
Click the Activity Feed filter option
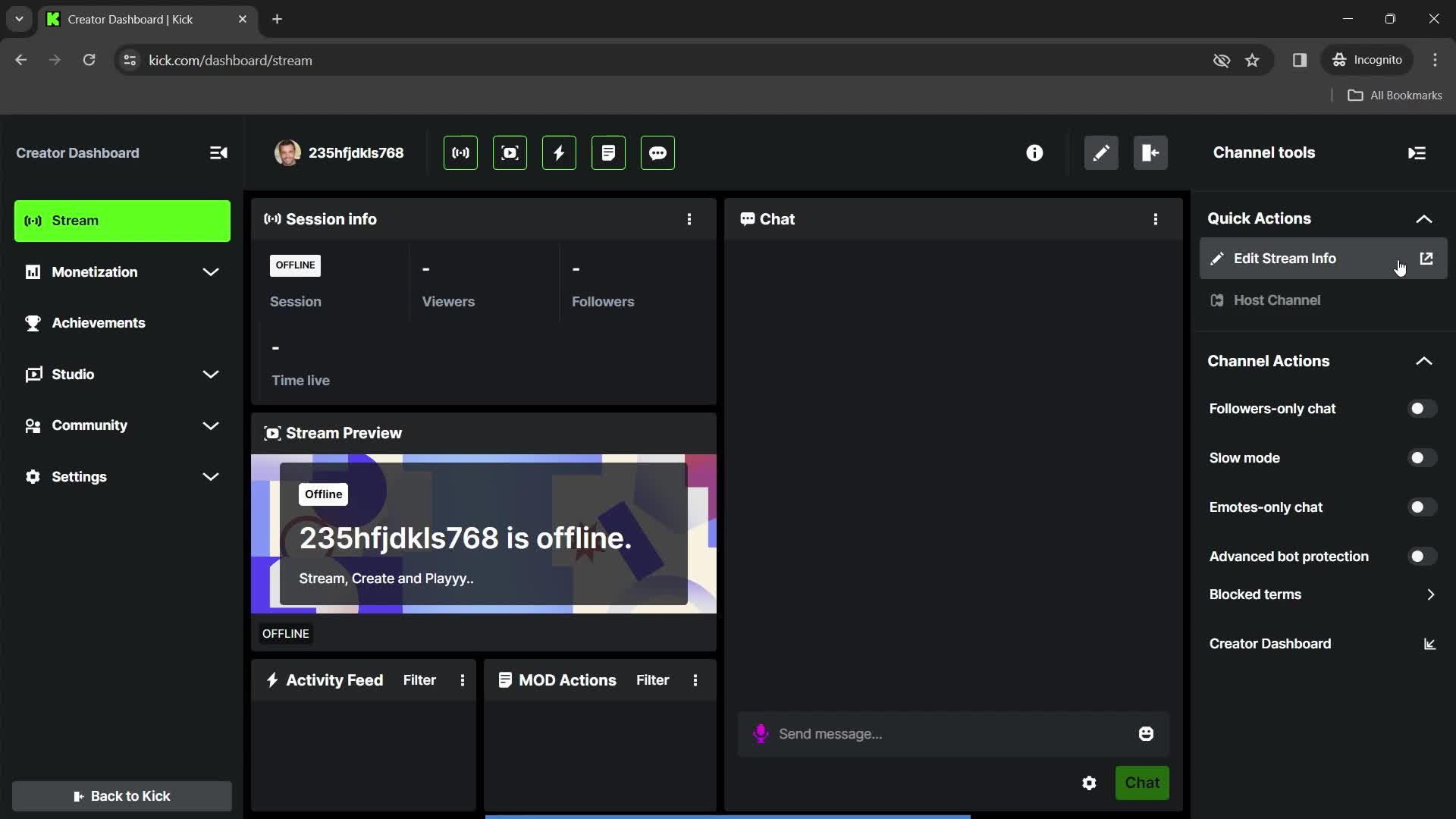click(418, 680)
